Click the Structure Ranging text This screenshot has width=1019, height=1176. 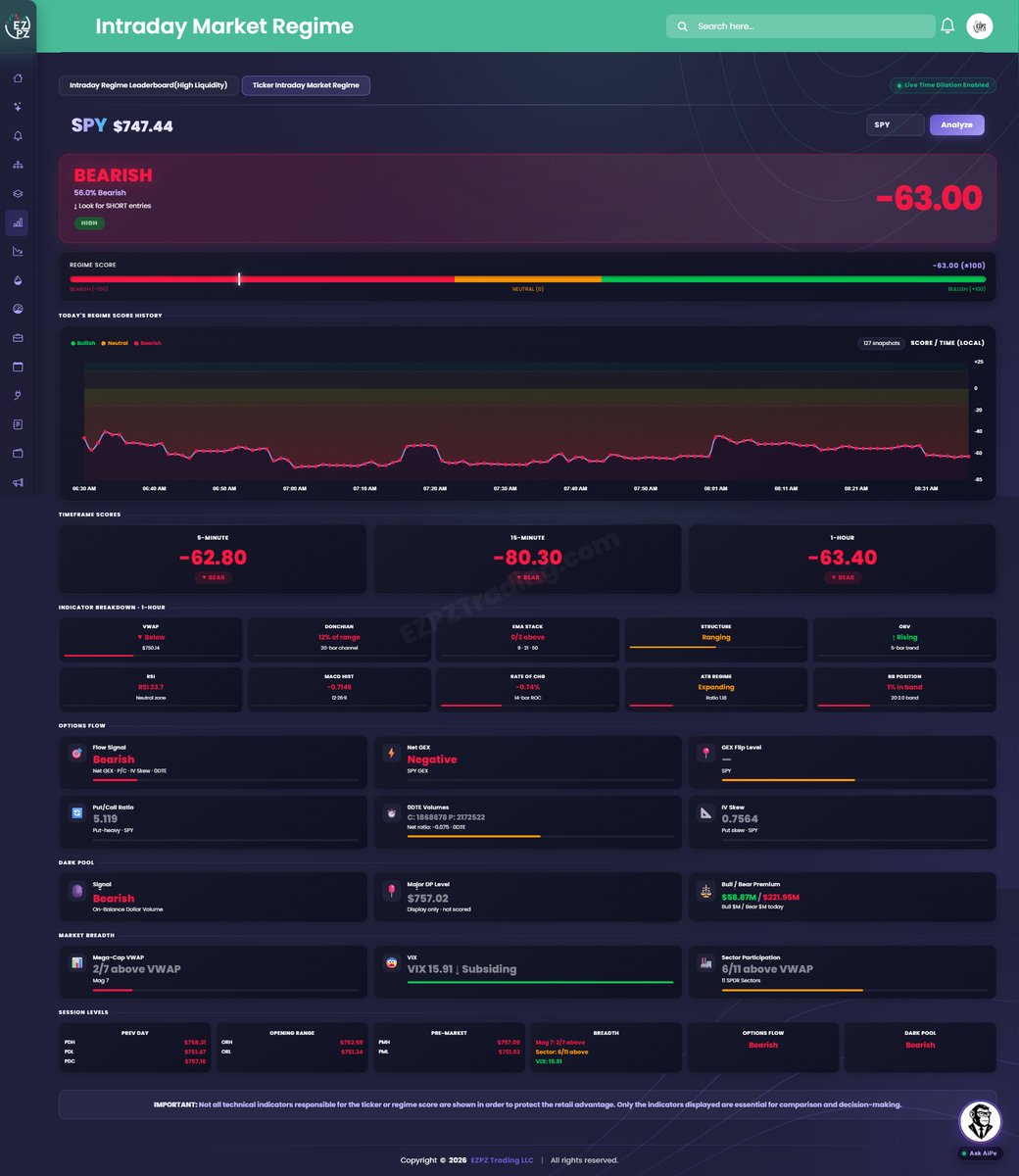tap(716, 637)
